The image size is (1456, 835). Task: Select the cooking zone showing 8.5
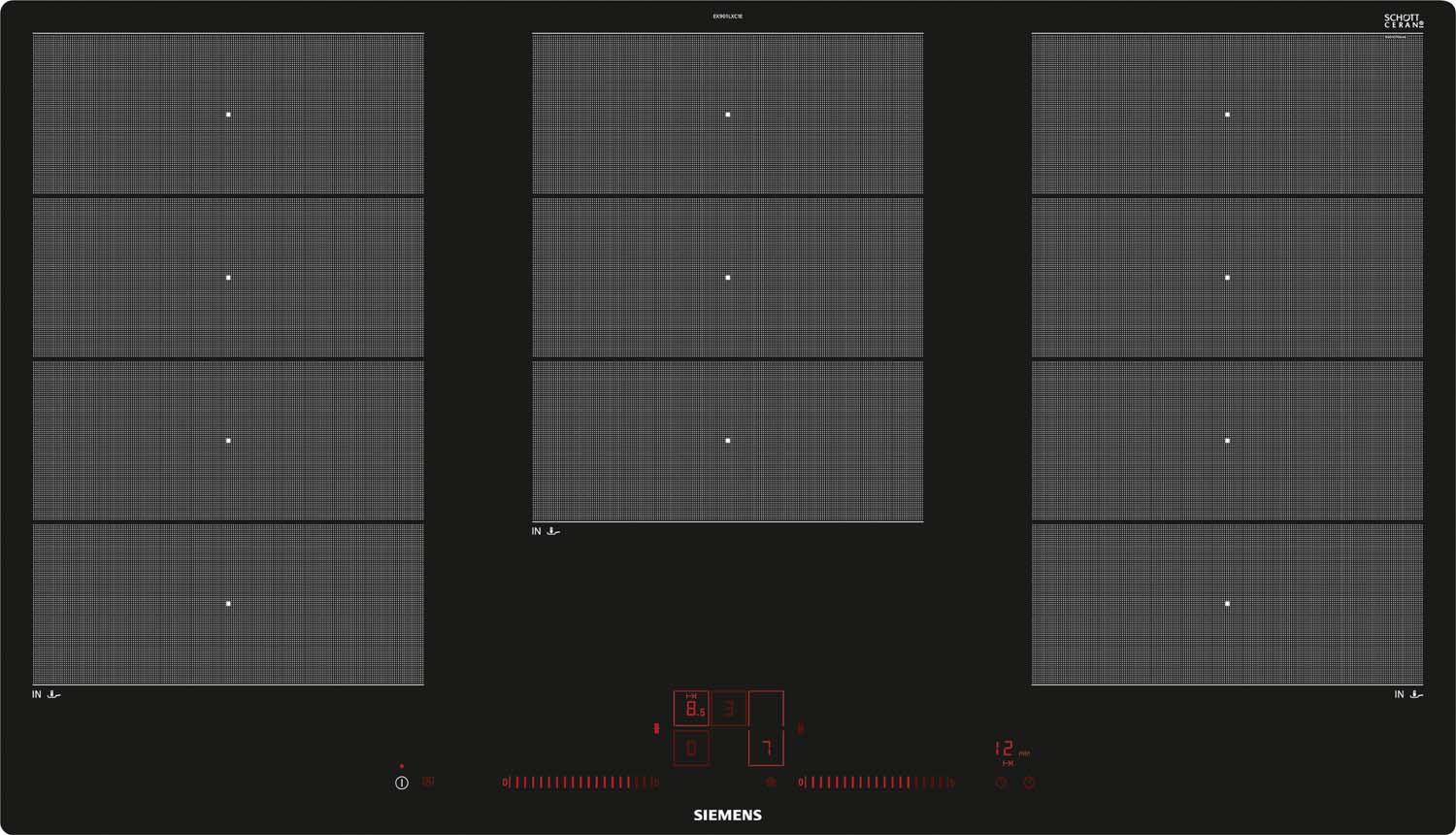coord(691,709)
